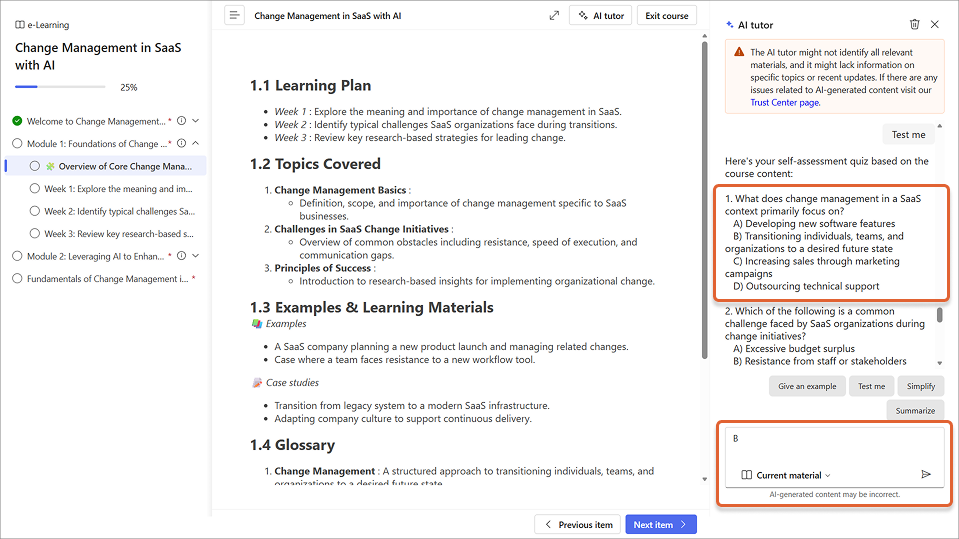Click the Next item button
Image resolution: width=959 pixels, height=539 pixels.
pos(660,524)
